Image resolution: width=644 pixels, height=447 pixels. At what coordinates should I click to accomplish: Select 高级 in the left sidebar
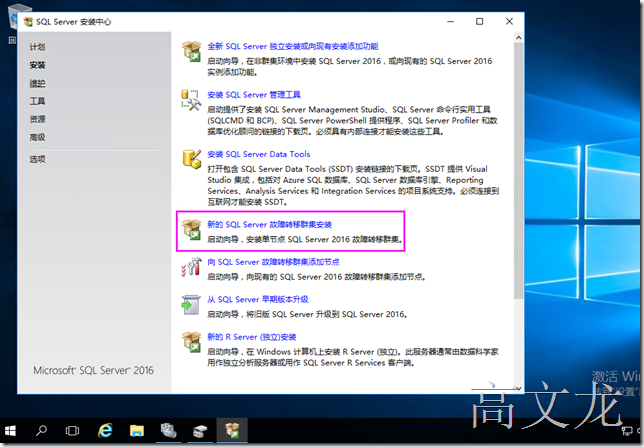click(x=37, y=137)
